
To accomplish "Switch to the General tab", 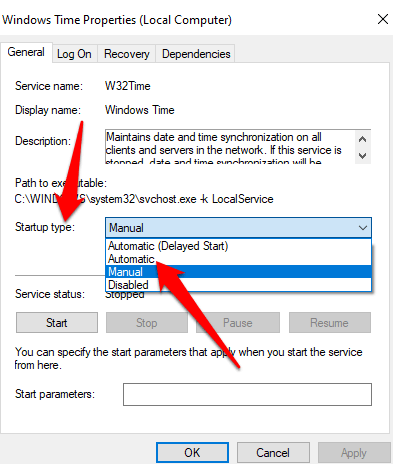I will 26,52.
